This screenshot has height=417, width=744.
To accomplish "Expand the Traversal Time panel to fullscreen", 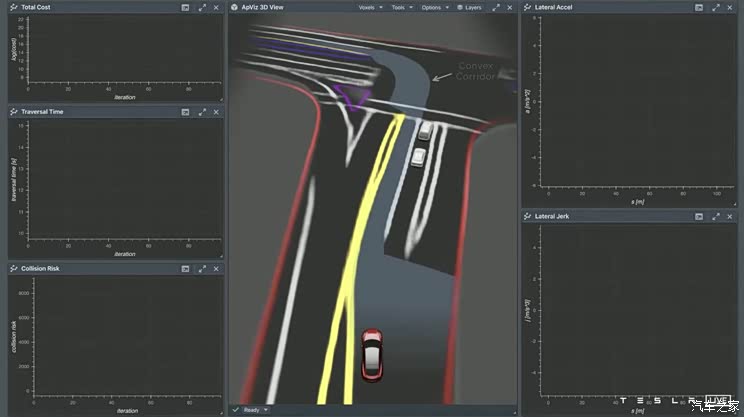I will [201, 112].
